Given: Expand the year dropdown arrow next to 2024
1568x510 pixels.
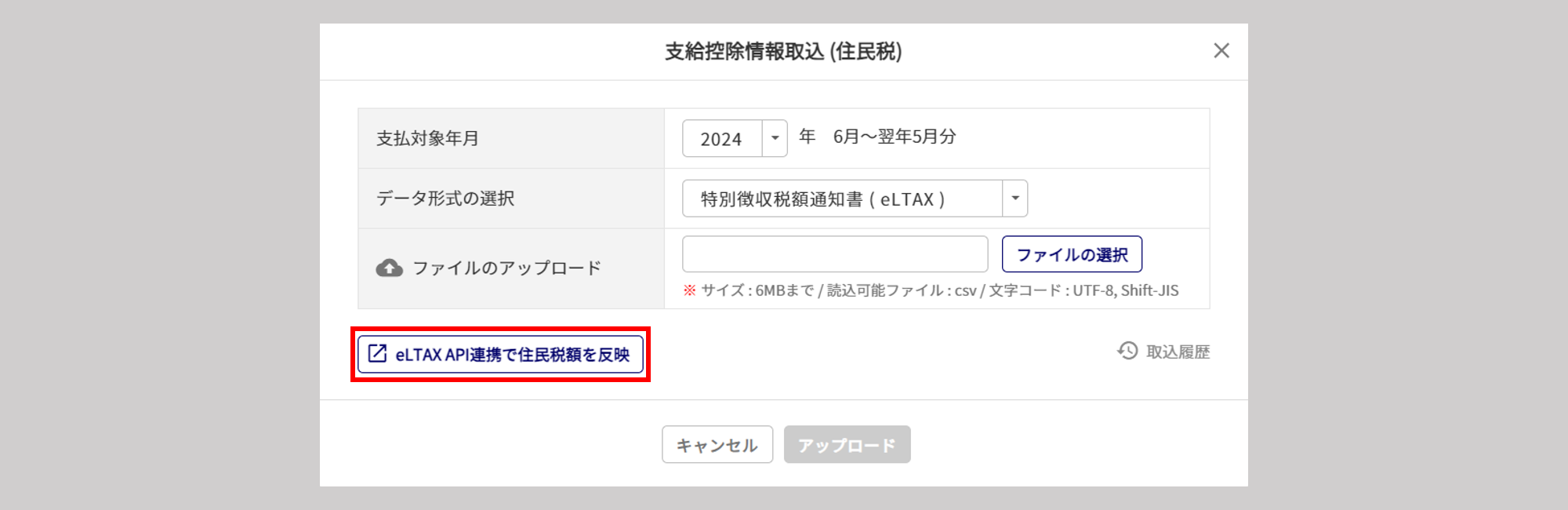Looking at the screenshot, I should pyautogui.click(x=775, y=138).
